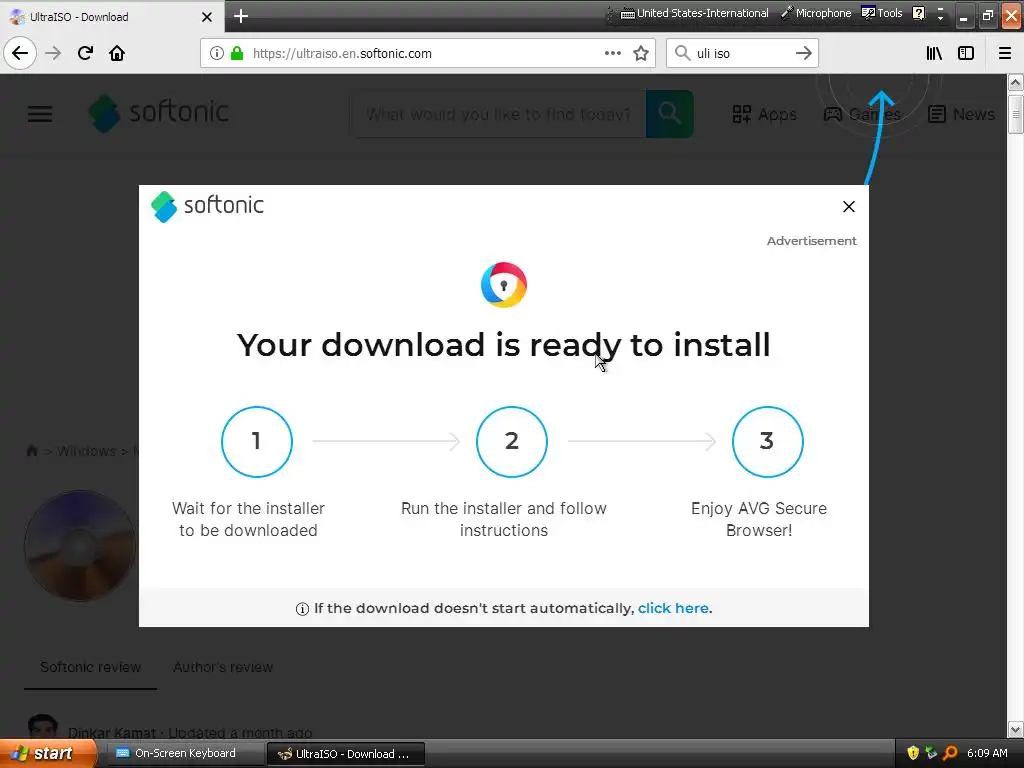Open page actions three-dots menu

click(613, 53)
